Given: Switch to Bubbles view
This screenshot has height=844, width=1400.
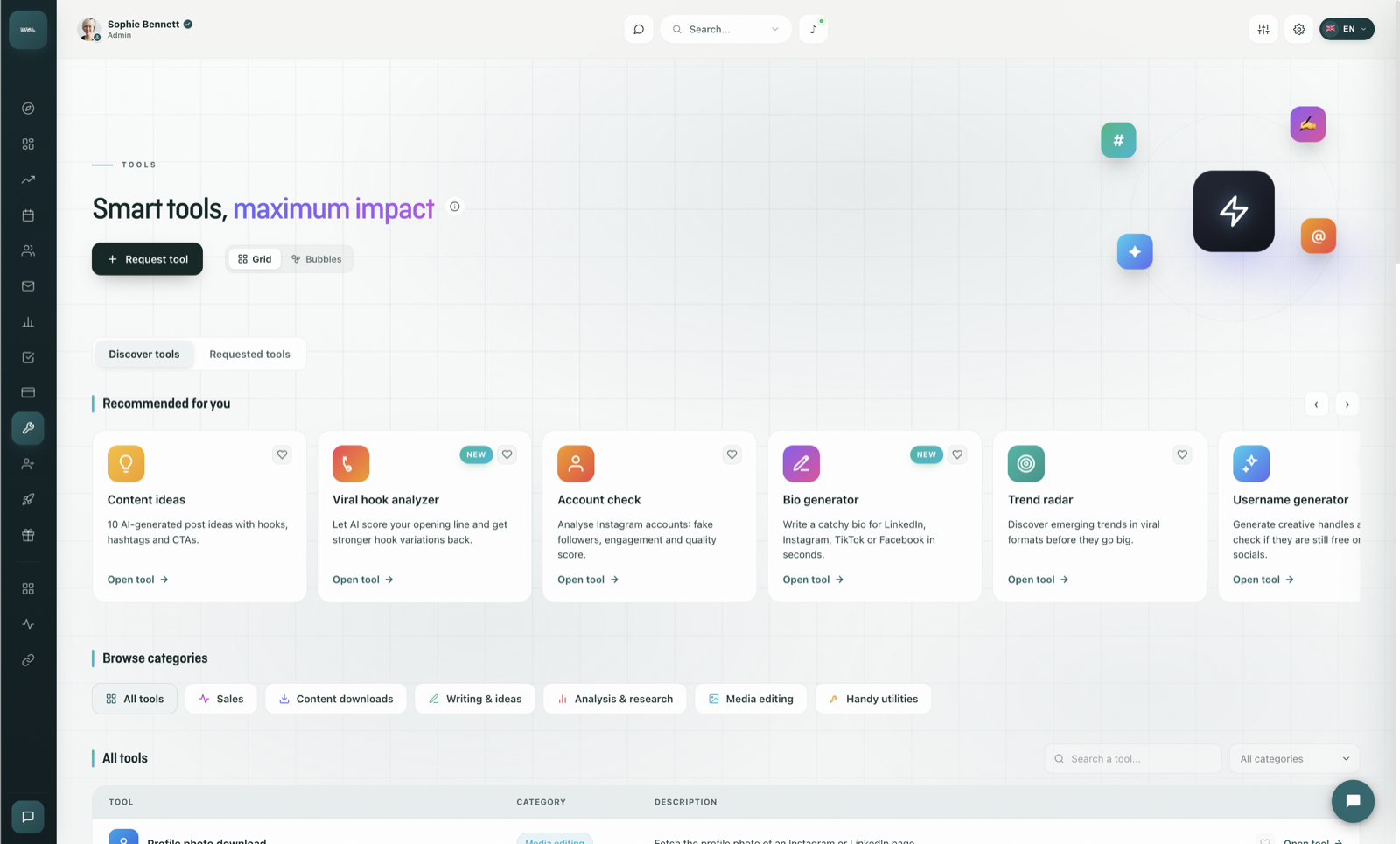Looking at the screenshot, I should (317, 259).
